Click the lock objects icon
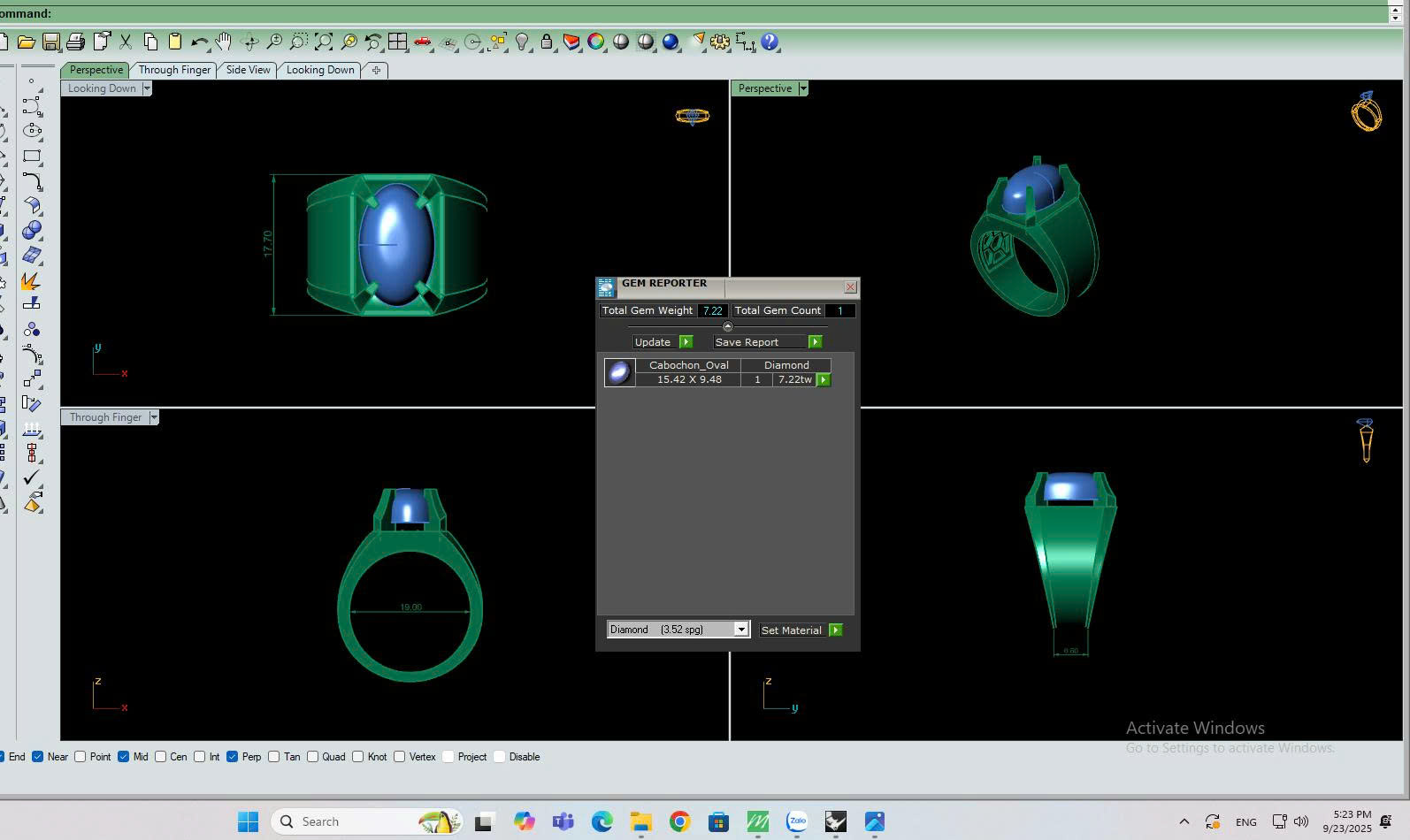This screenshot has height=840, width=1410. (547, 42)
